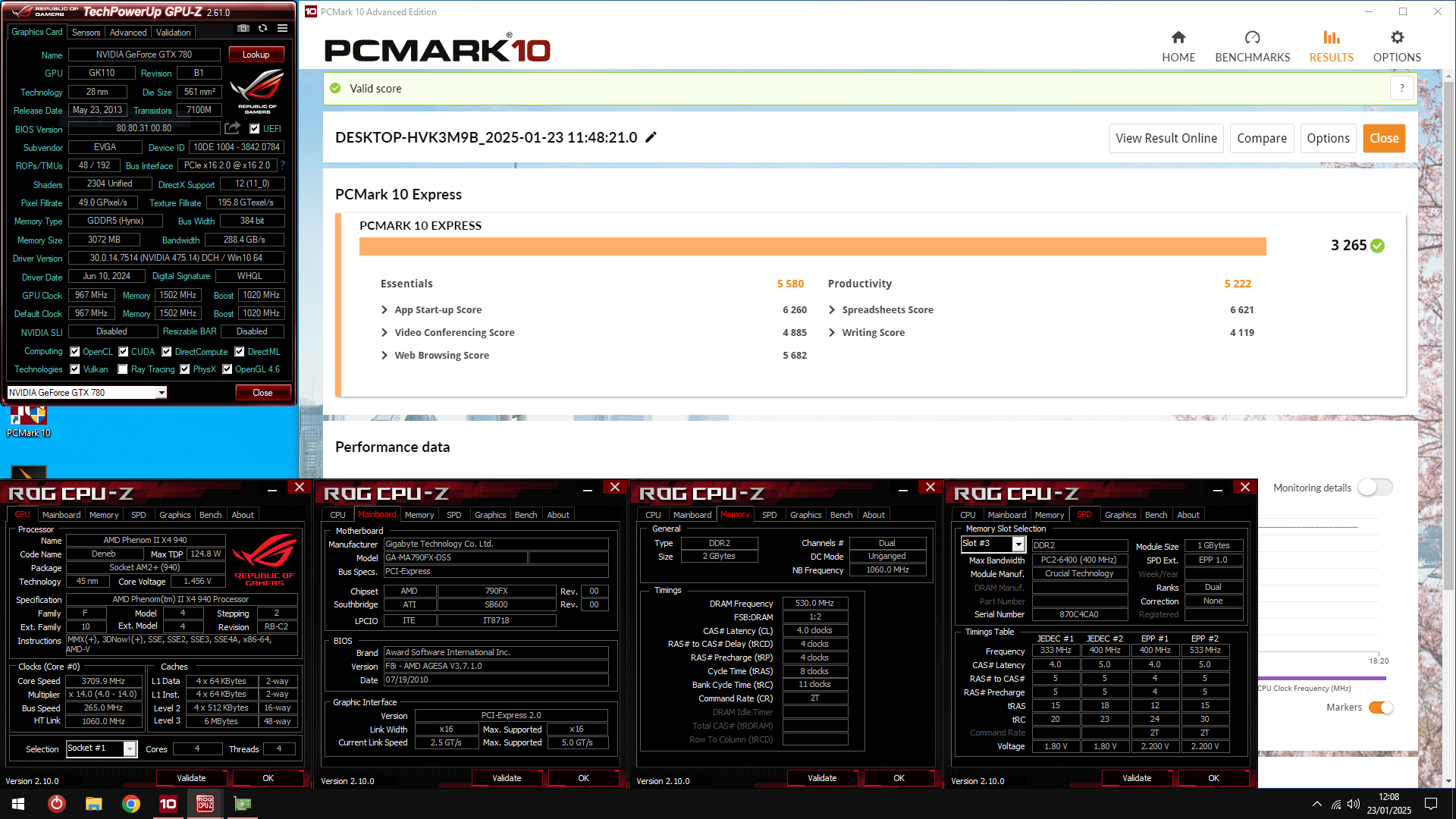
Task: Open About tab in fourth CPU-Z window
Action: click(x=1188, y=515)
